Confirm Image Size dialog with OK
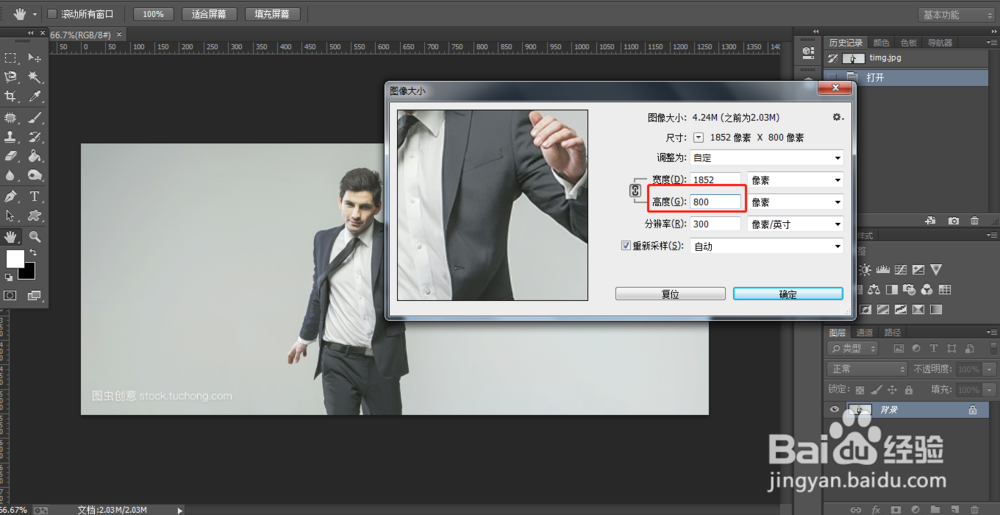1000x515 pixels. pos(788,294)
